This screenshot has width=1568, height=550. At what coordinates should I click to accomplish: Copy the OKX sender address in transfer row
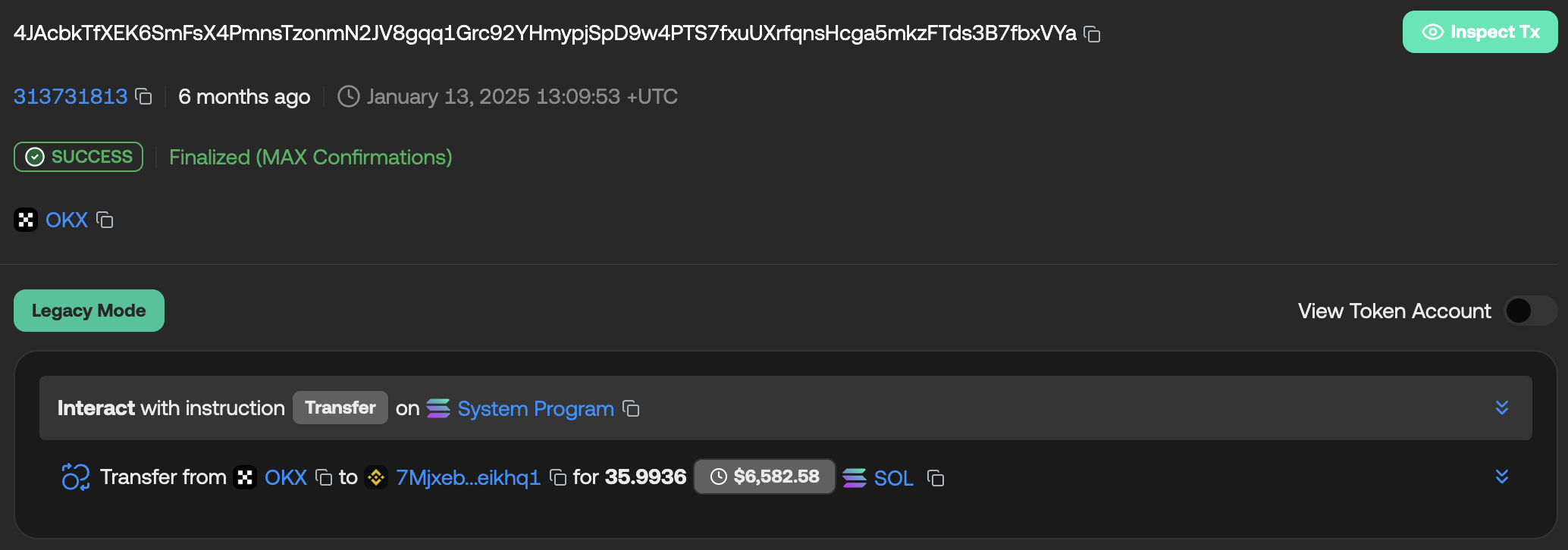click(324, 477)
